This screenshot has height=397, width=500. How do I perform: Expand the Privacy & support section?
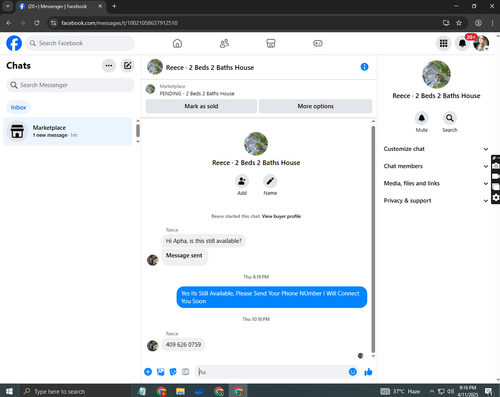tap(436, 201)
